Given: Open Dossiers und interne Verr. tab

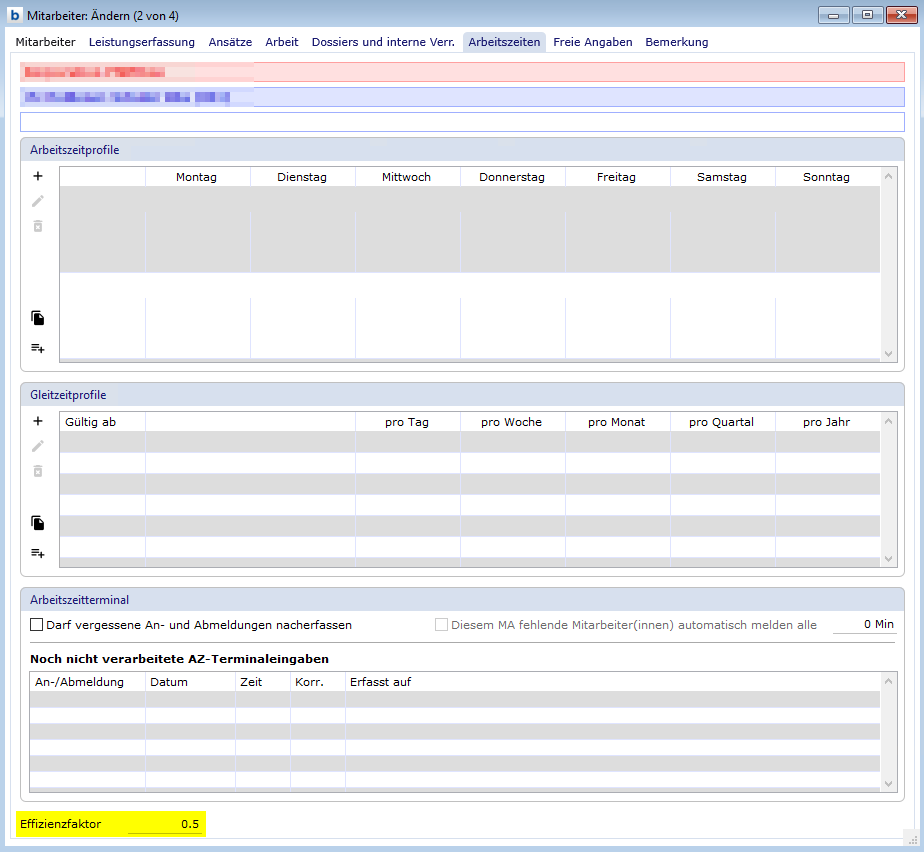Looking at the screenshot, I should (x=383, y=42).
